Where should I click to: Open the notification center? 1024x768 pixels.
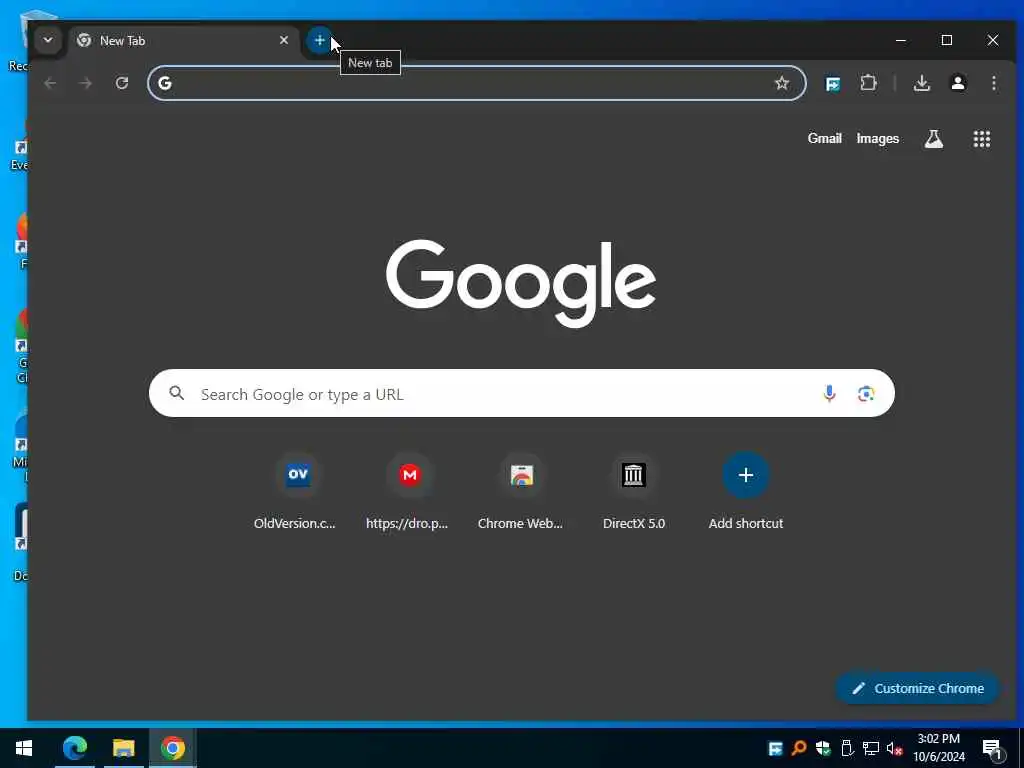pyautogui.click(x=992, y=748)
